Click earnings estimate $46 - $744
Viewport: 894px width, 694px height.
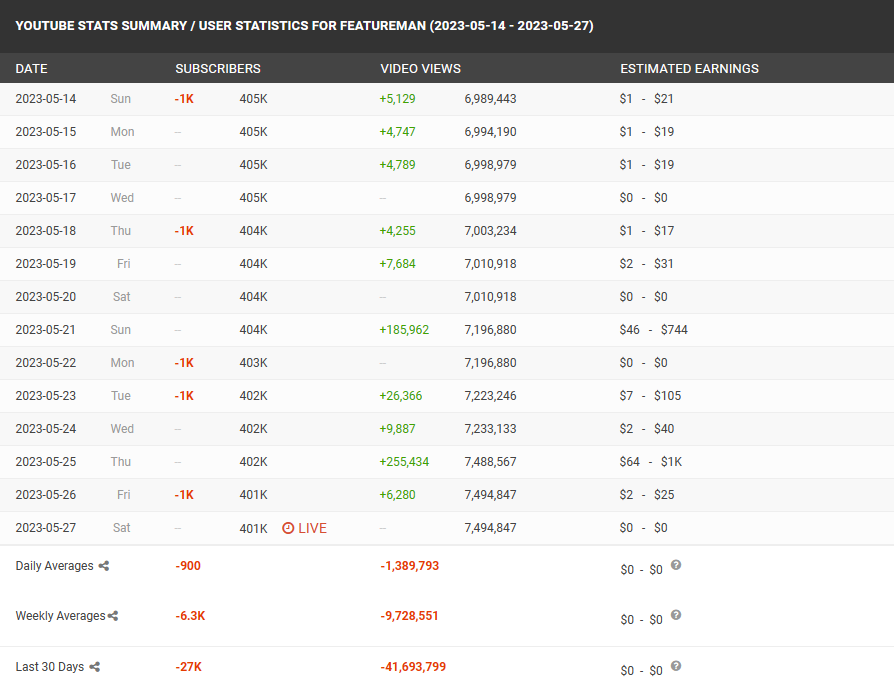[x=654, y=330]
